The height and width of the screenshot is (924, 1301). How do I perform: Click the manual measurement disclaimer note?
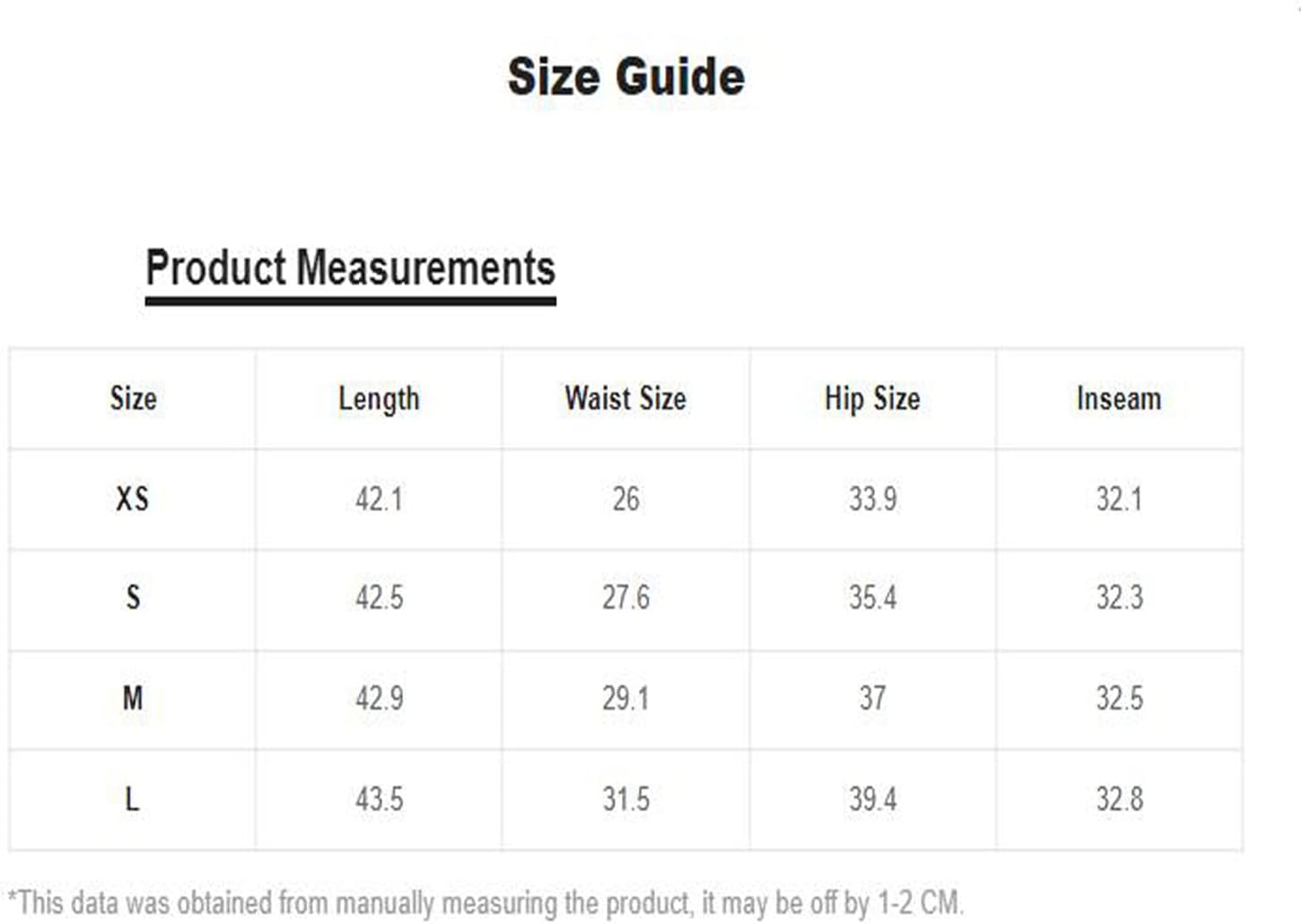(485, 902)
